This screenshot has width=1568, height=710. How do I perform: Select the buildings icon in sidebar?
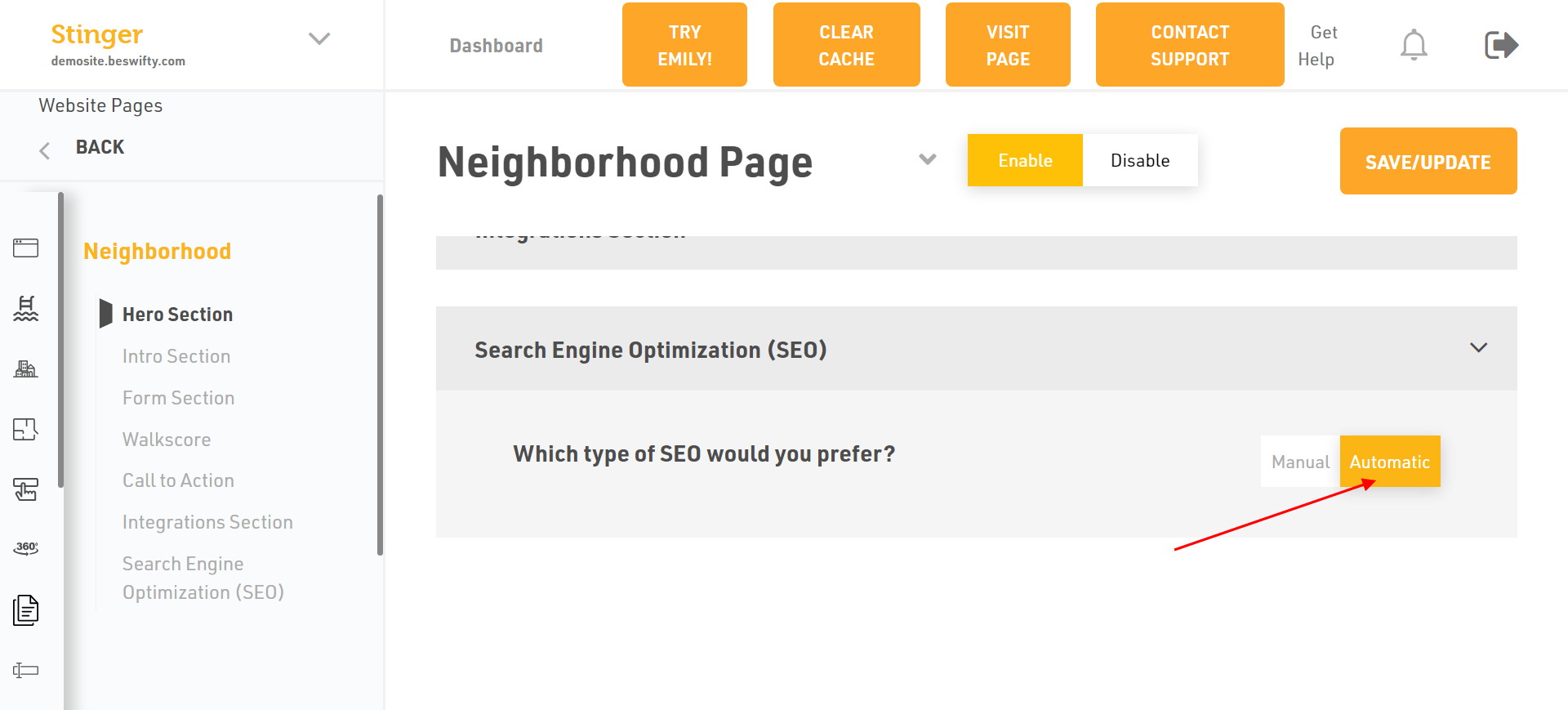coord(25,368)
